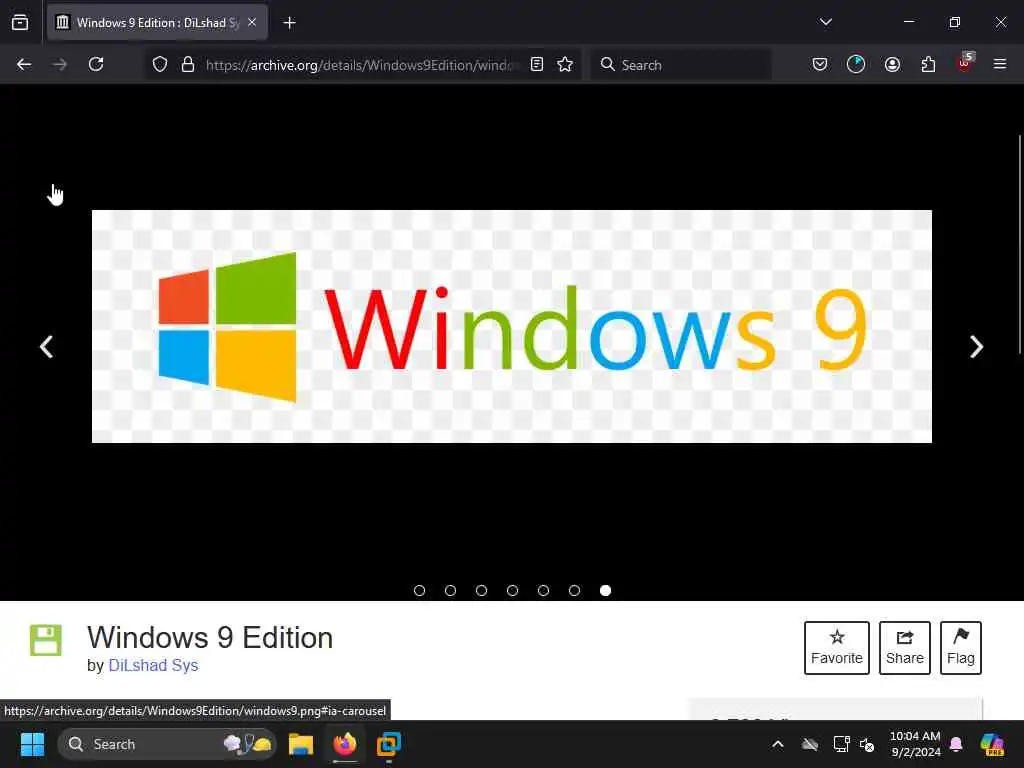Click the padlock site information icon
The height and width of the screenshot is (768, 1024).
(187, 64)
